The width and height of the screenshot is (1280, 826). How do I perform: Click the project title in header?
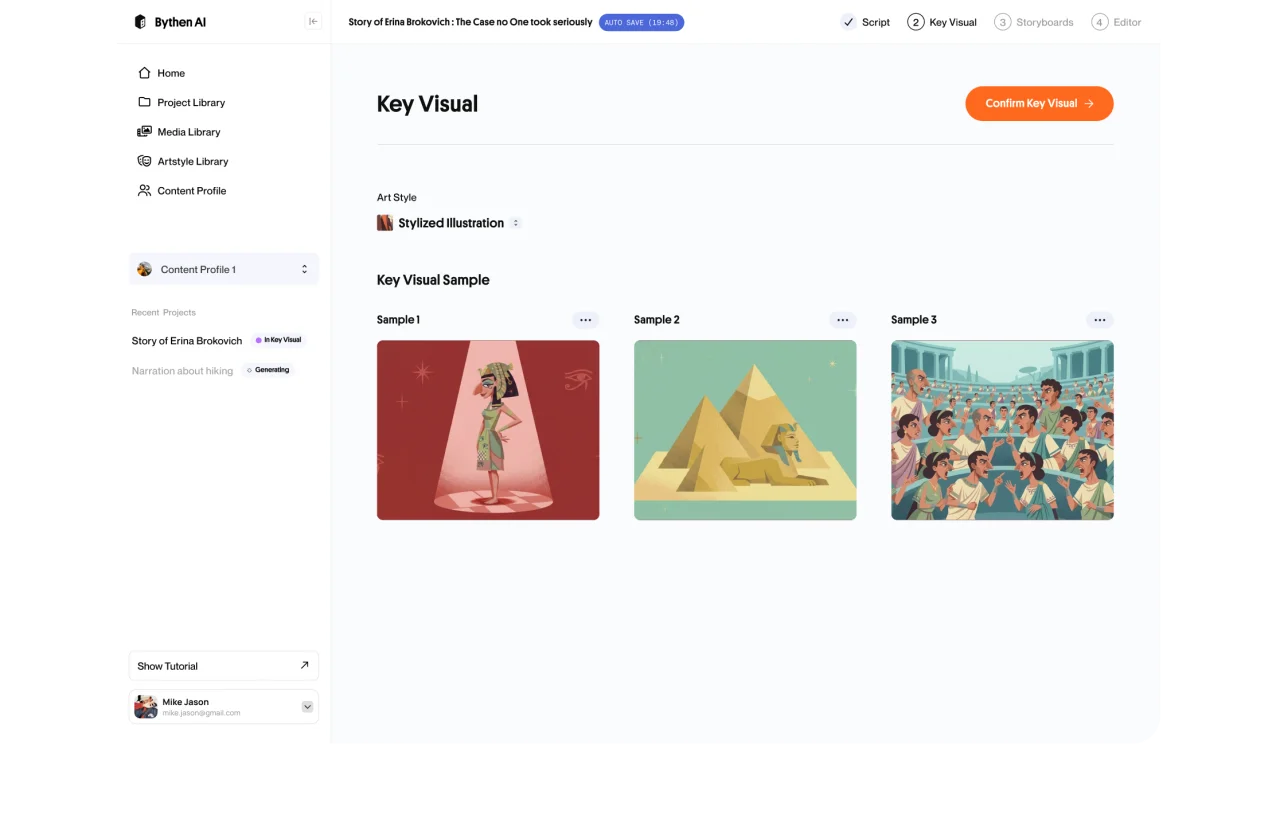470,22
